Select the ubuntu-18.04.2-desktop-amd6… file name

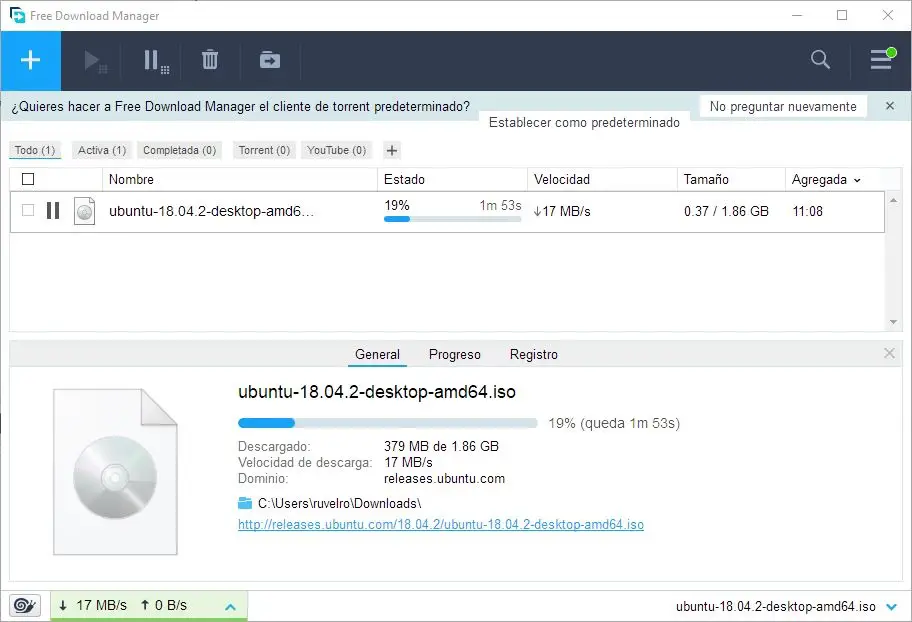[211, 211]
